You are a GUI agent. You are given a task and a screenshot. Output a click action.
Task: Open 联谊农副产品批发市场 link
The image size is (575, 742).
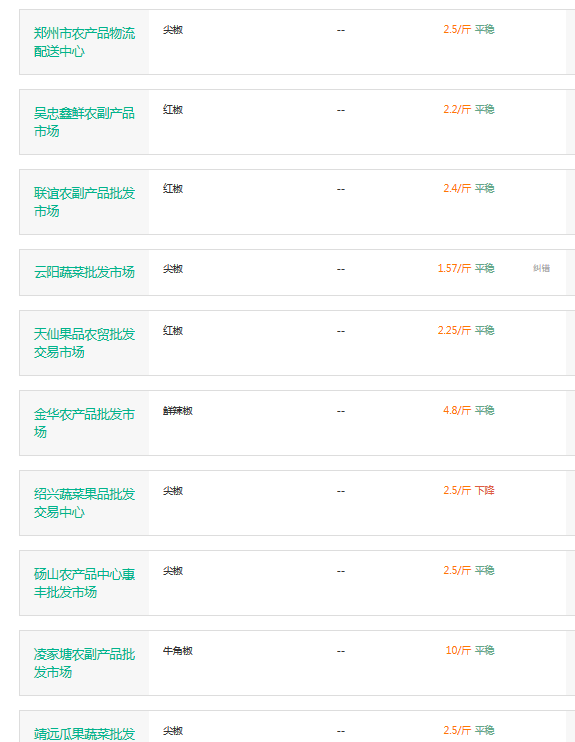click(84, 202)
